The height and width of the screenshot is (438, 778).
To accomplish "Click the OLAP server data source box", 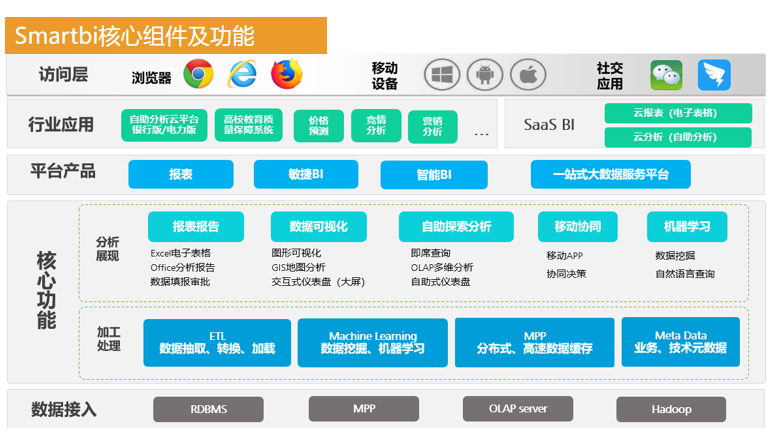I will point(518,409).
